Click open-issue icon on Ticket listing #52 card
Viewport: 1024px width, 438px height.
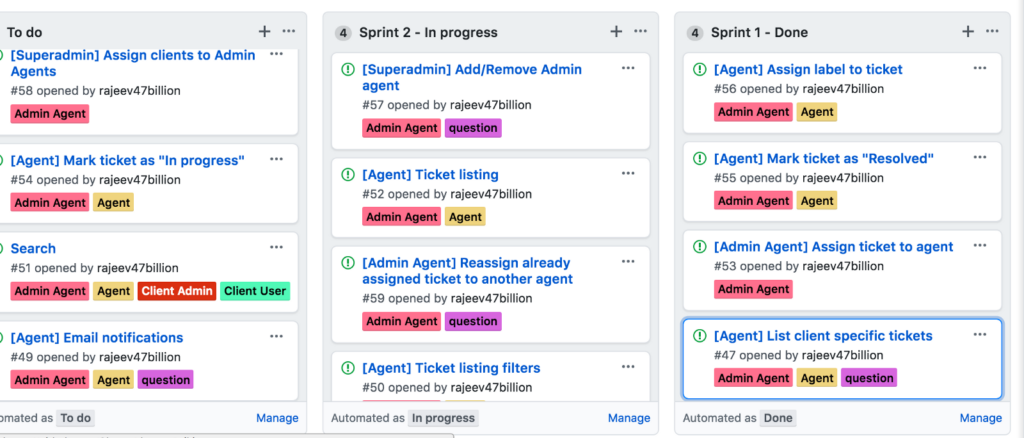tap(348, 174)
